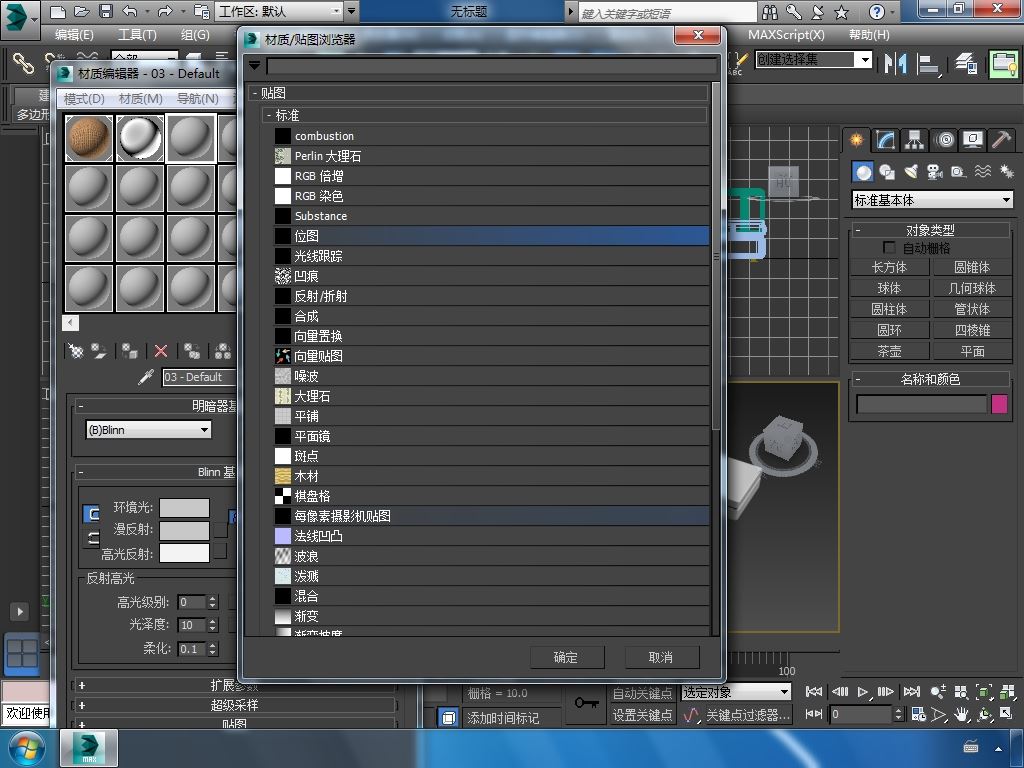Select the 位图 bitmap map entry
The width and height of the screenshot is (1024, 768).
tap(491, 236)
